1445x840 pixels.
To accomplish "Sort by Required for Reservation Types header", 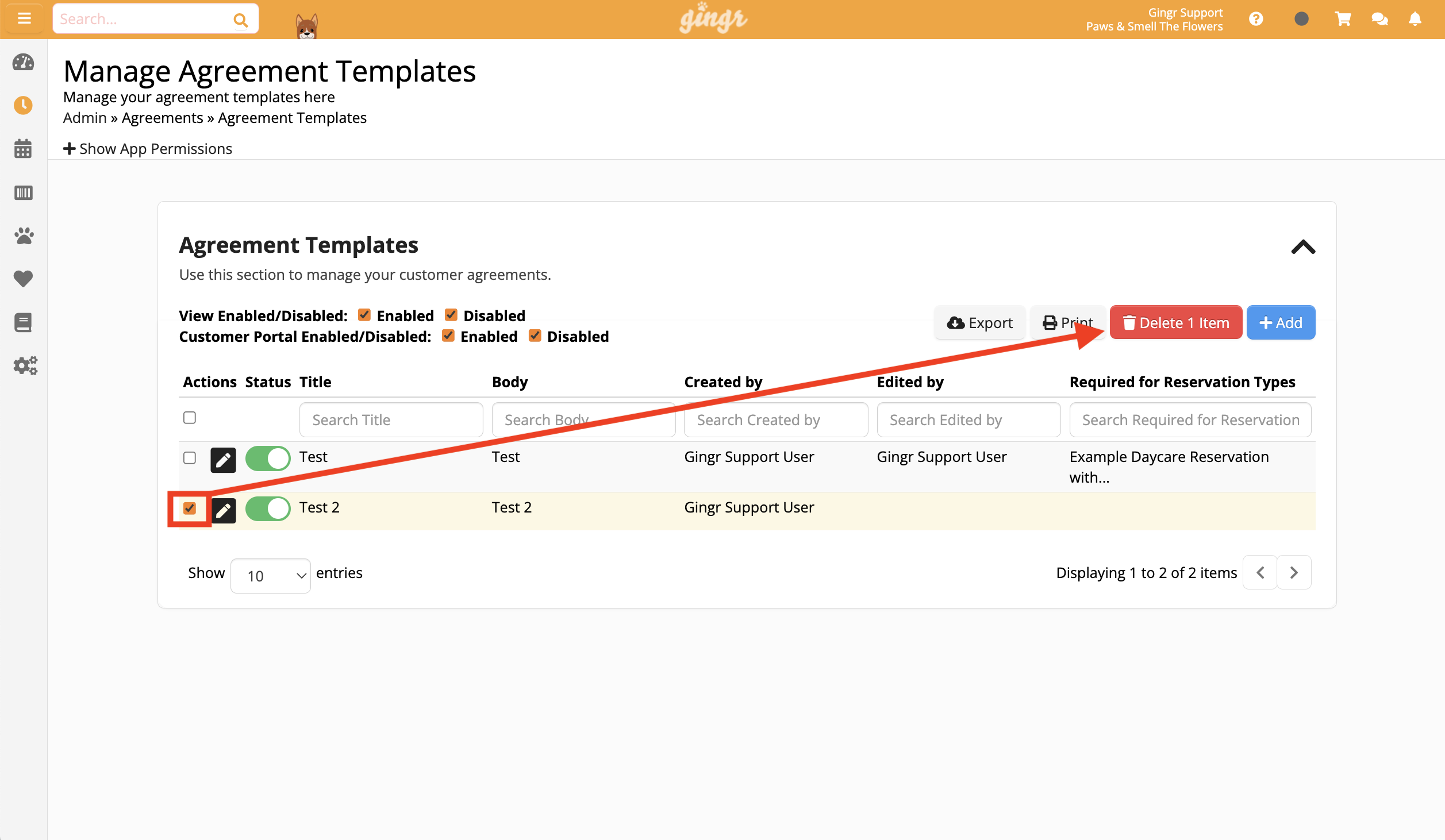I will click(1182, 382).
